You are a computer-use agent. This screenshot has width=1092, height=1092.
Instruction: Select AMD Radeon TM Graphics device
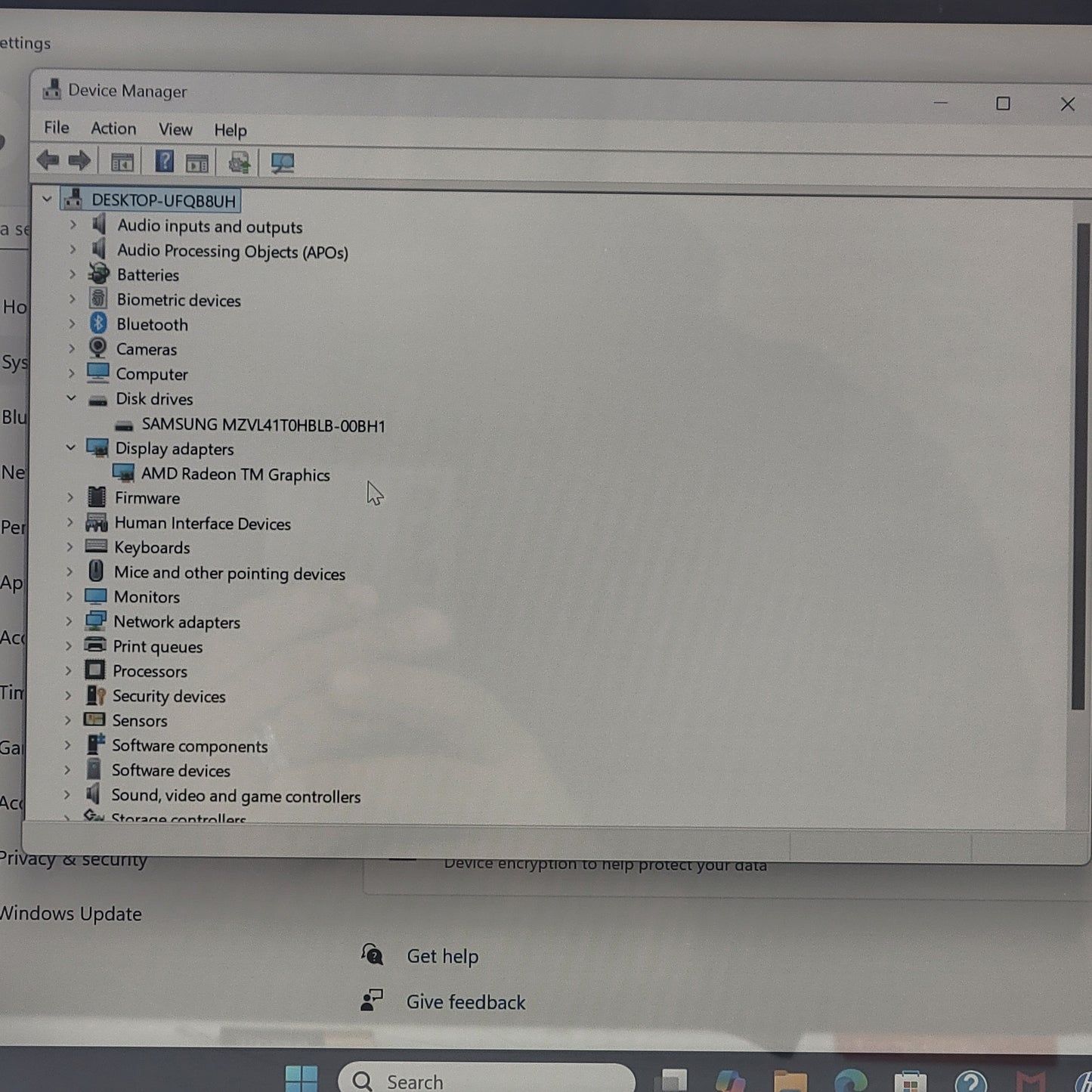coord(235,475)
